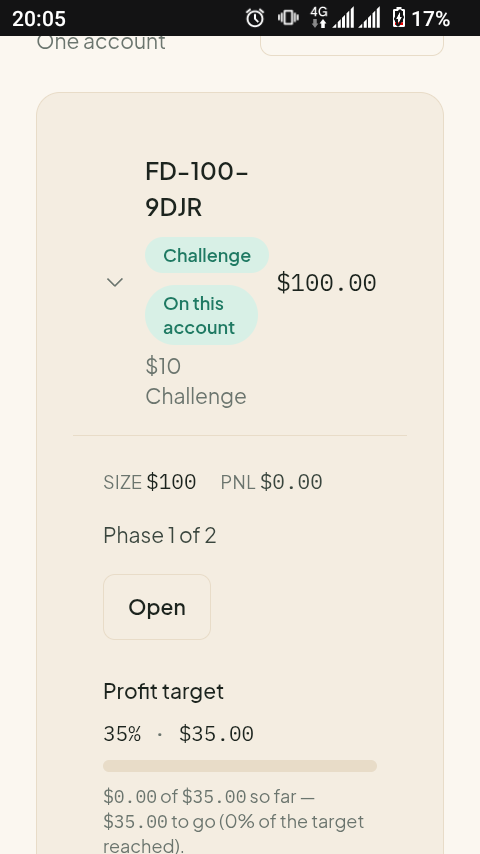Click the Profit target progress bar
This screenshot has height=854, width=480.
pos(240,766)
